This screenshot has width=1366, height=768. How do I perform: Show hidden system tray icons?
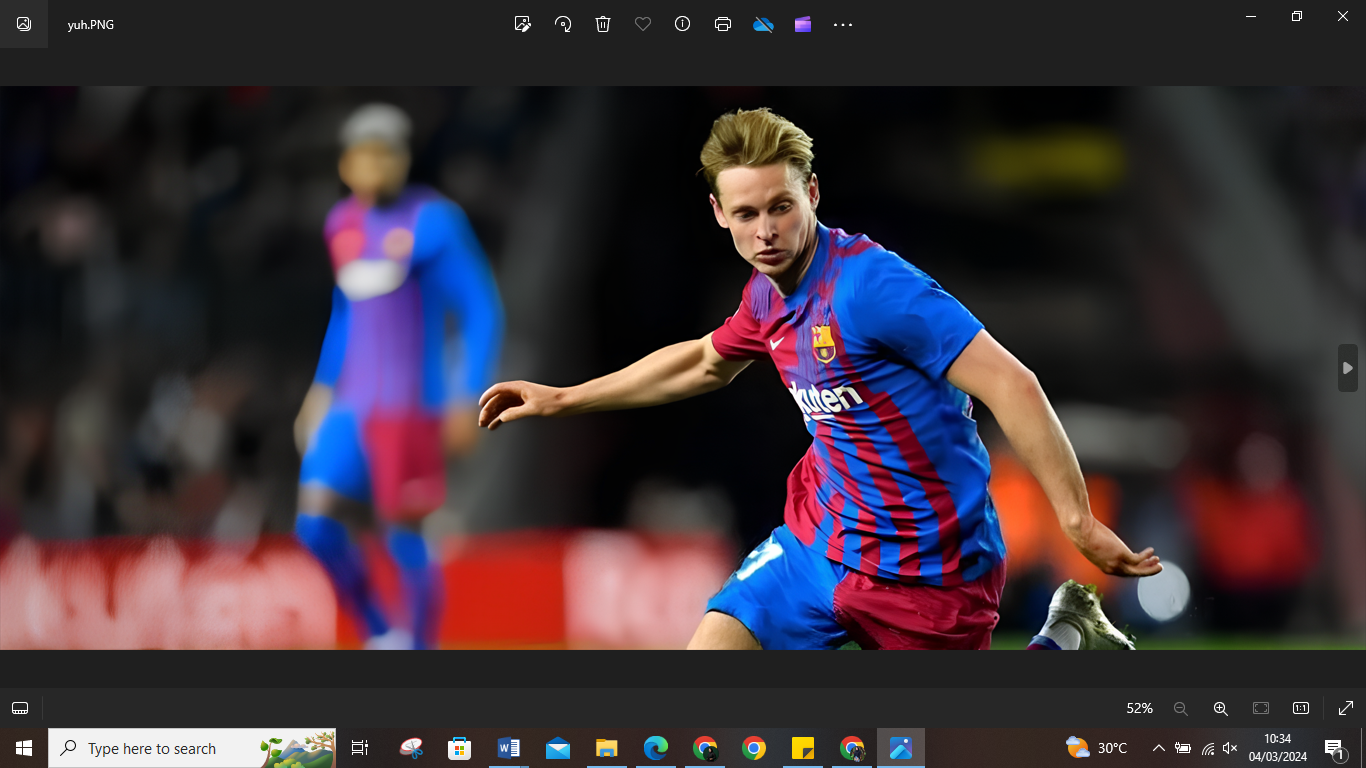(1159, 748)
